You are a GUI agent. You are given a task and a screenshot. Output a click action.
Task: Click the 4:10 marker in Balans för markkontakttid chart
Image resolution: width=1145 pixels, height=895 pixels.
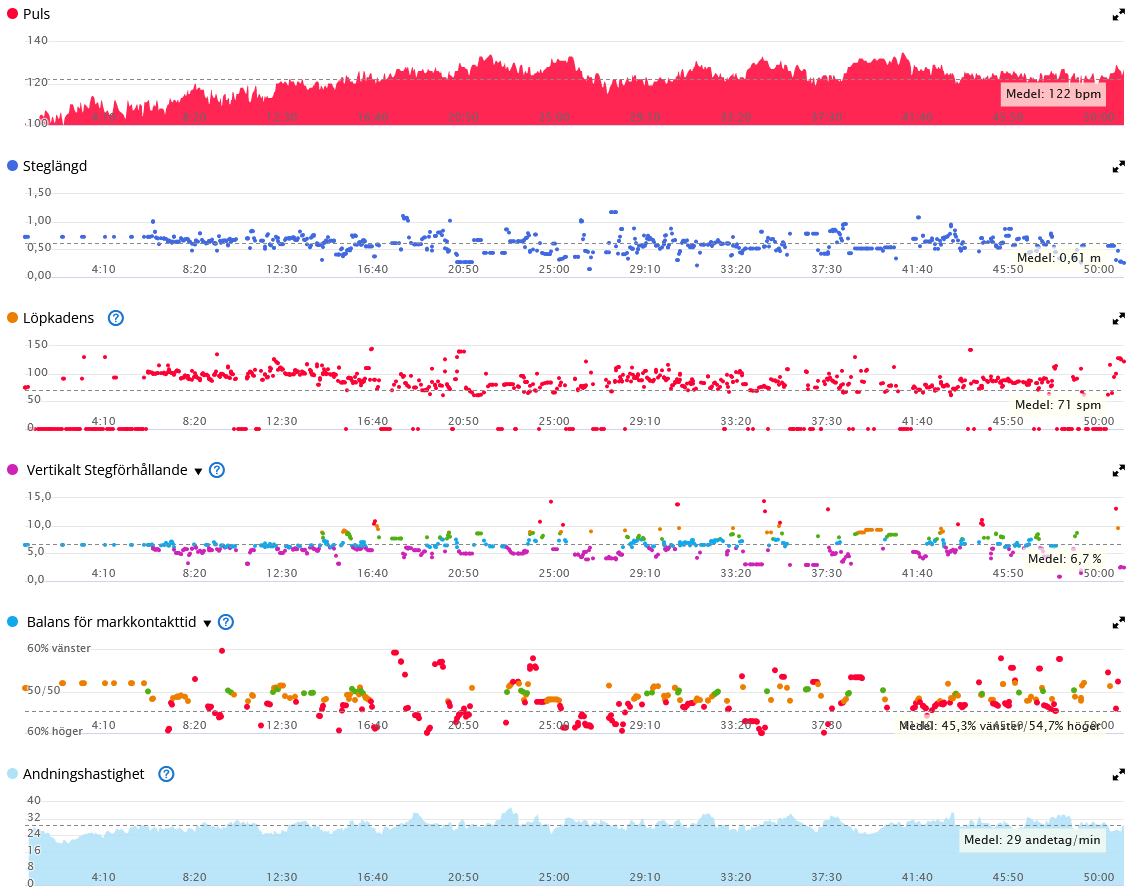tap(104, 725)
